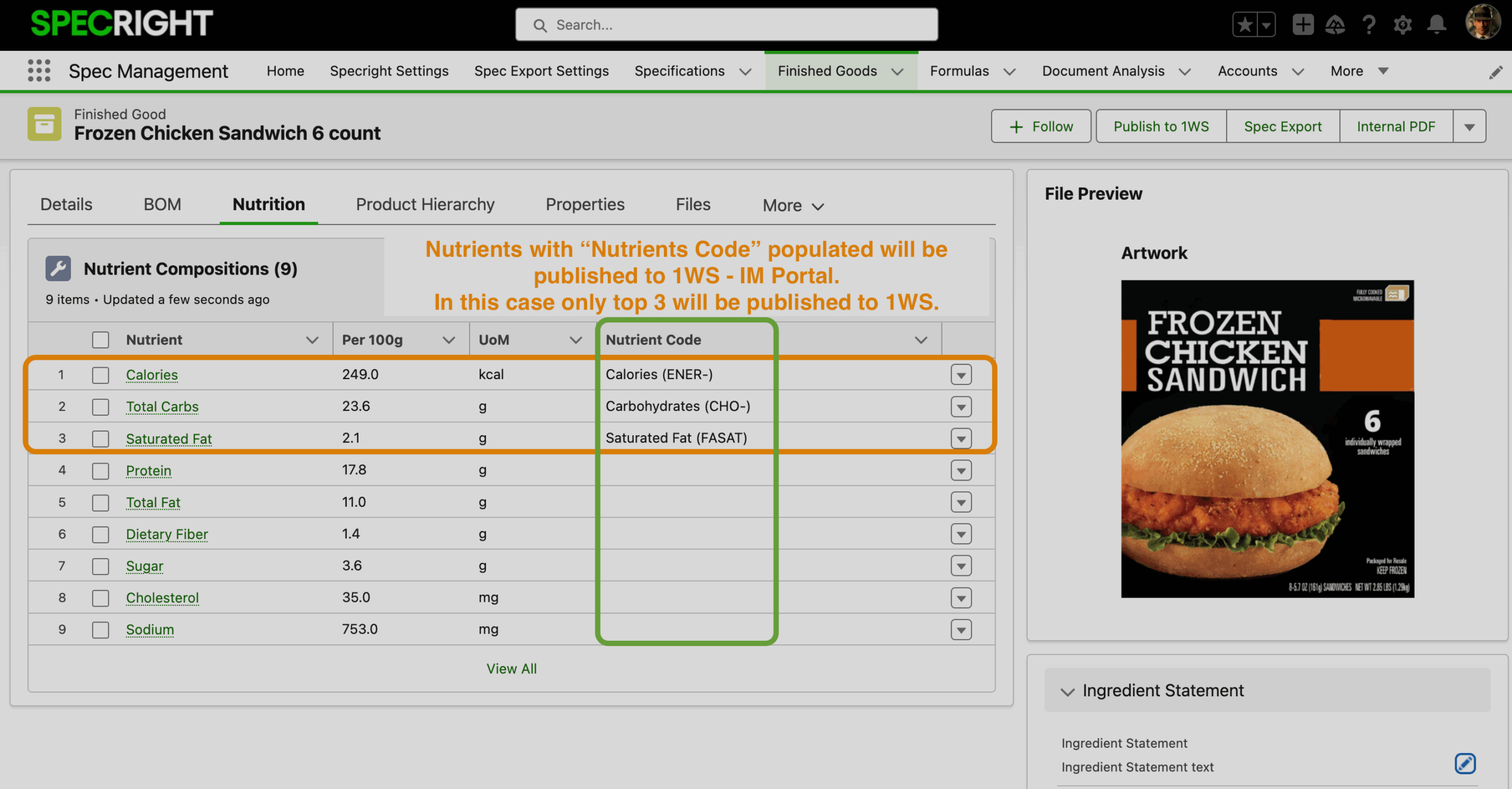Open Salesforce Help question mark icon

pos(1368,25)
